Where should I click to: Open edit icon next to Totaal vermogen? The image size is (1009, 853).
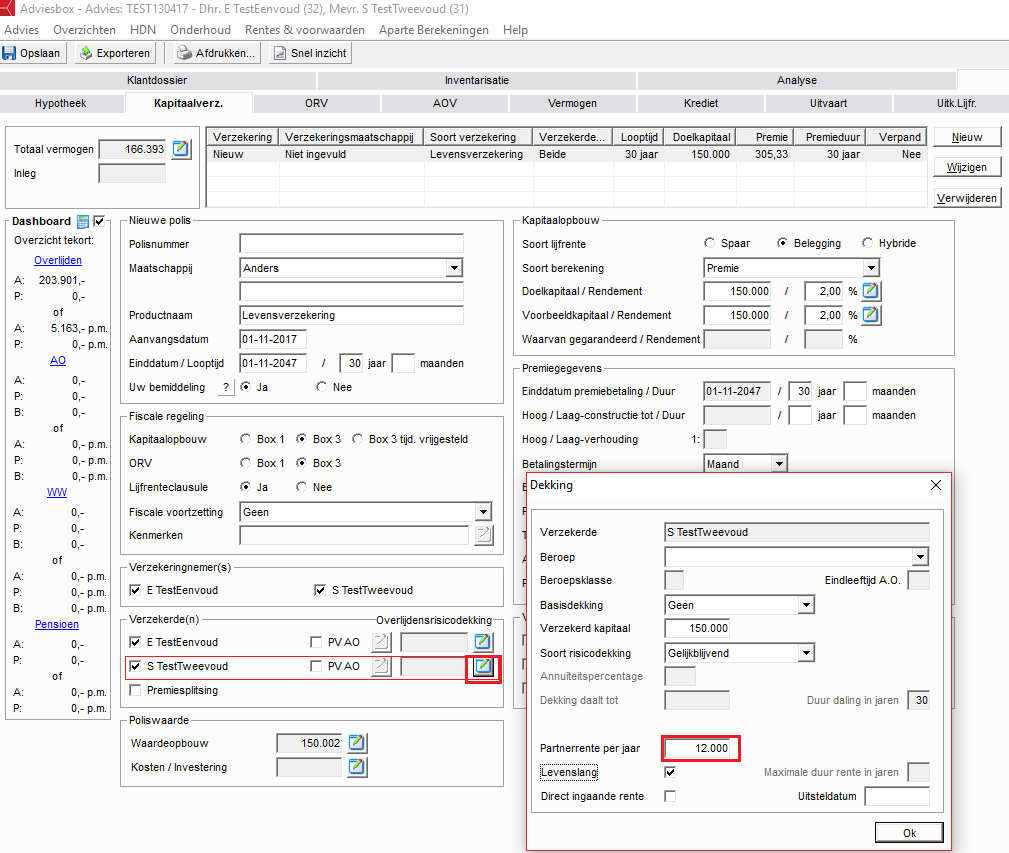[x=181, y=149]
